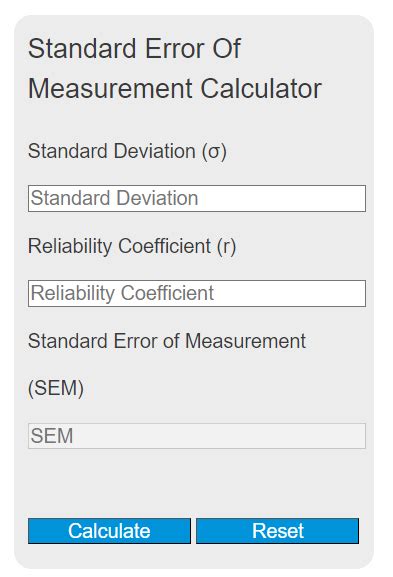The width and height of the screenshot is (393, 577).
Task: Click the Standard Deviation (σ) label
Action: point(127,151)
